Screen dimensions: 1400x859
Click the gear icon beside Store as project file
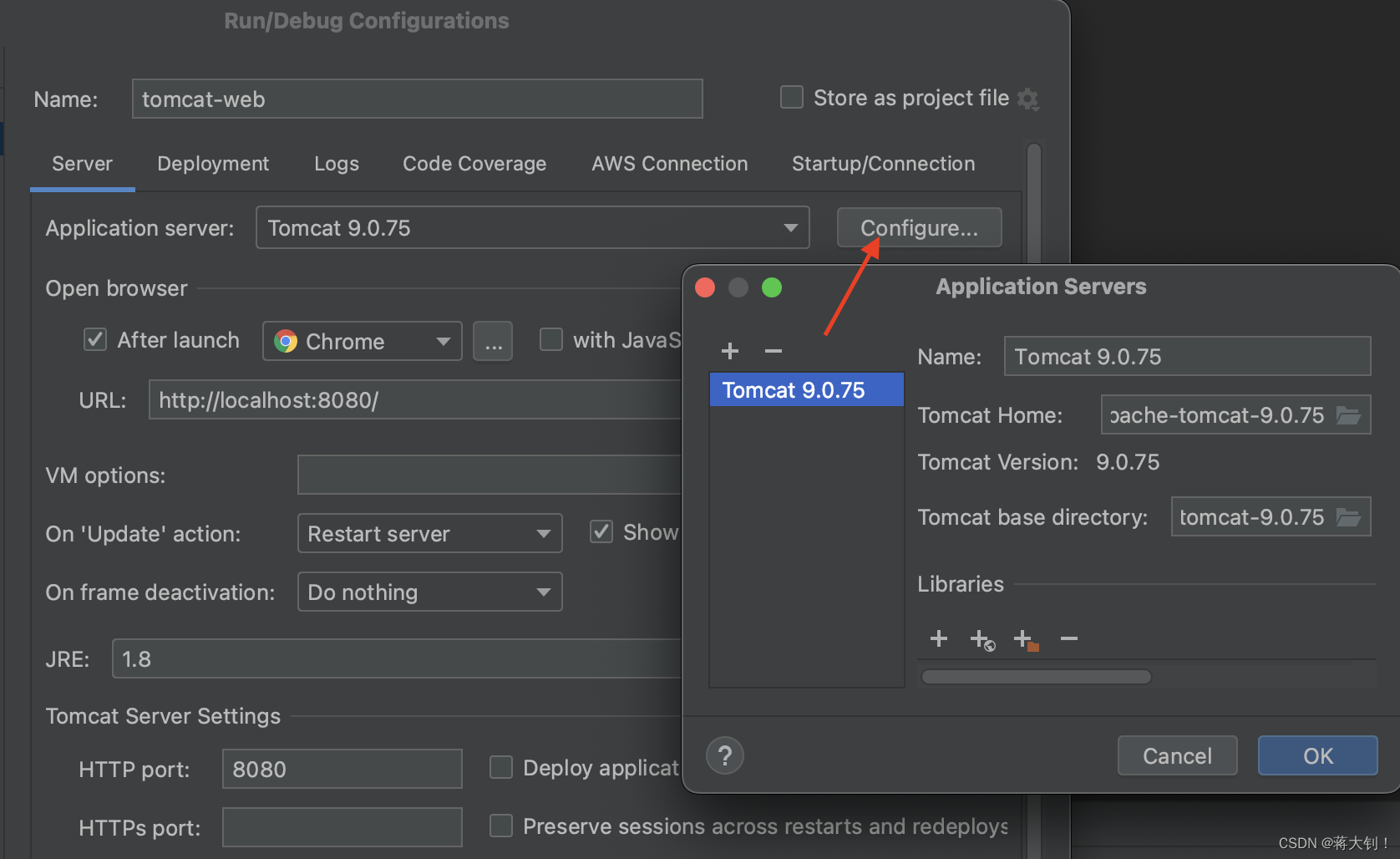(x=1028, y=99)
